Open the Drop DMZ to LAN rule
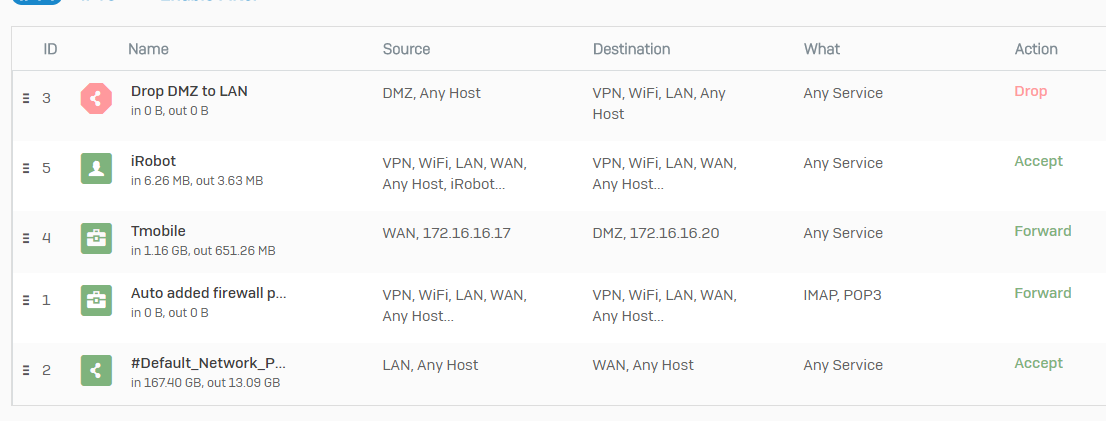Viewport: 1106px width, 421px height. (189, 91)
